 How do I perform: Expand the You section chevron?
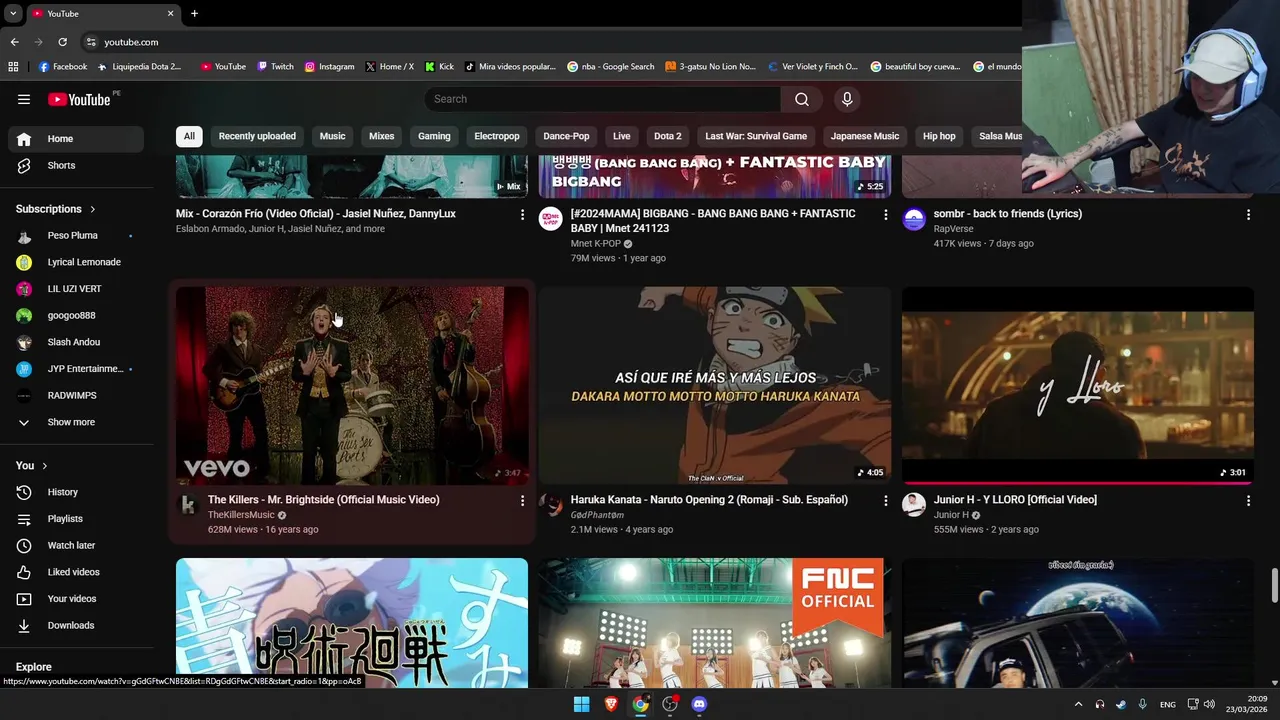point(45,466)
